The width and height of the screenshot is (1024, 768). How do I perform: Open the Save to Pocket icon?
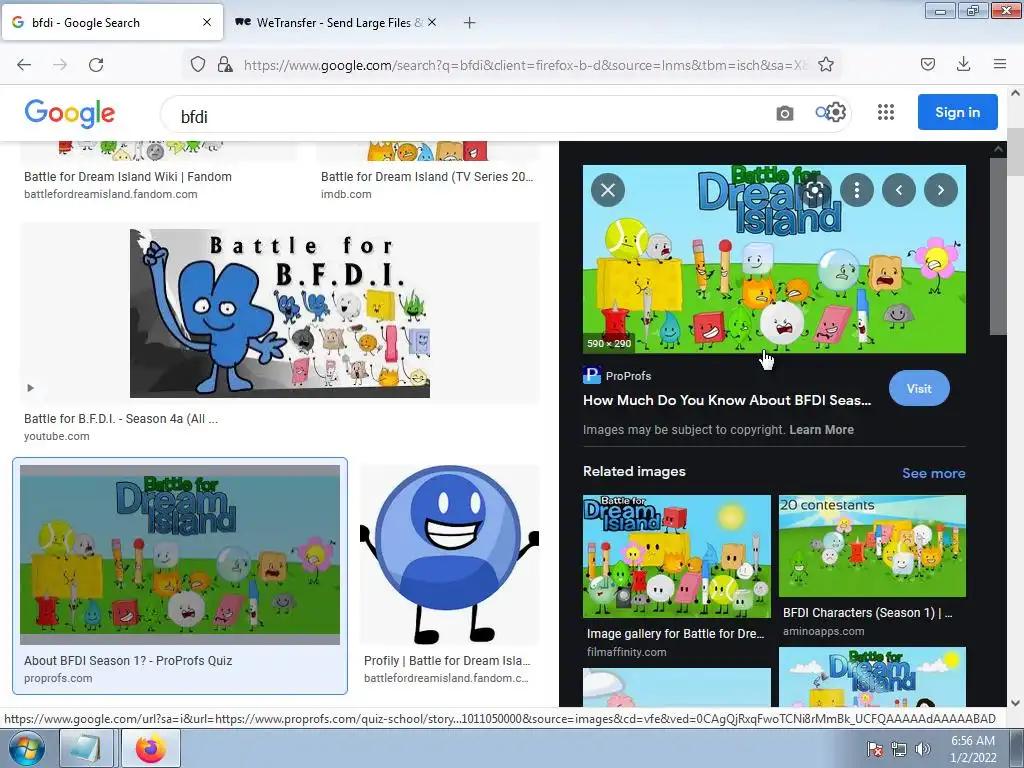(927, 64)
